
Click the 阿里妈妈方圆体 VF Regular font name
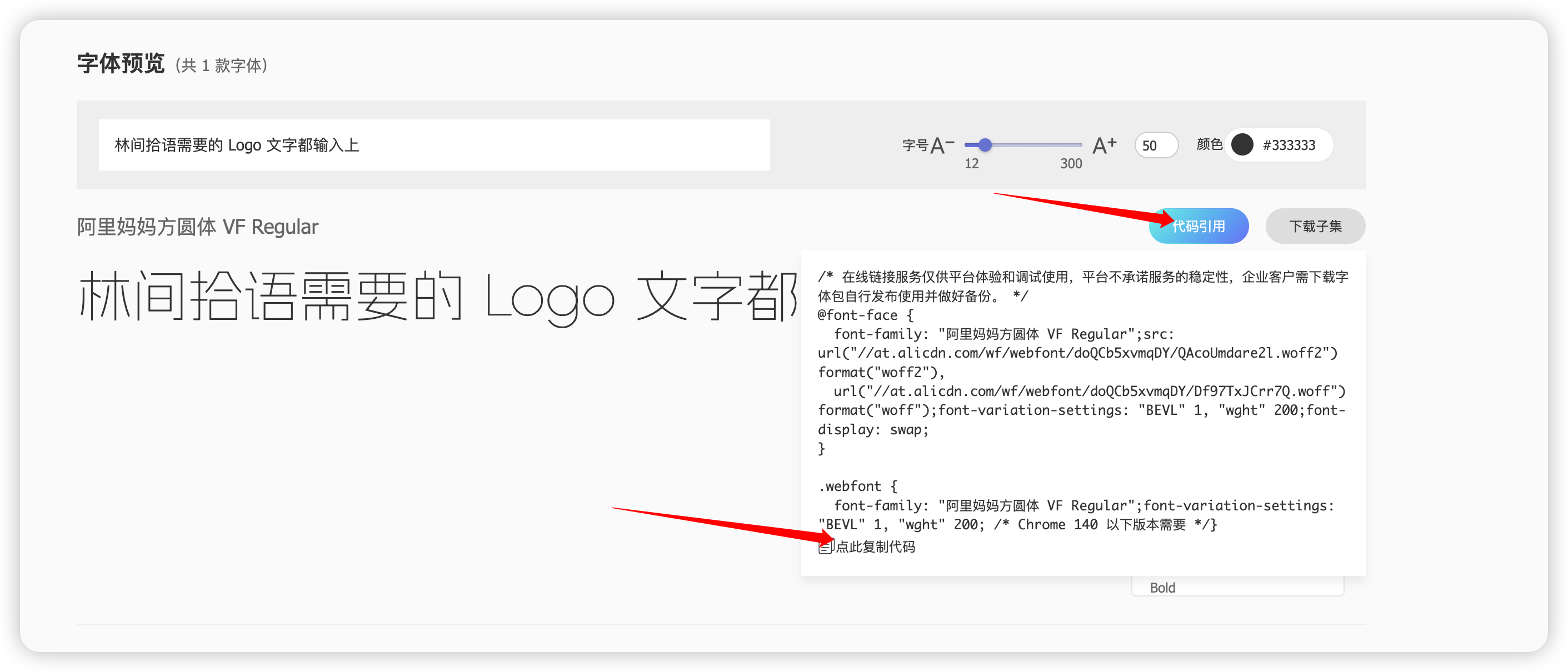point(197,227)
